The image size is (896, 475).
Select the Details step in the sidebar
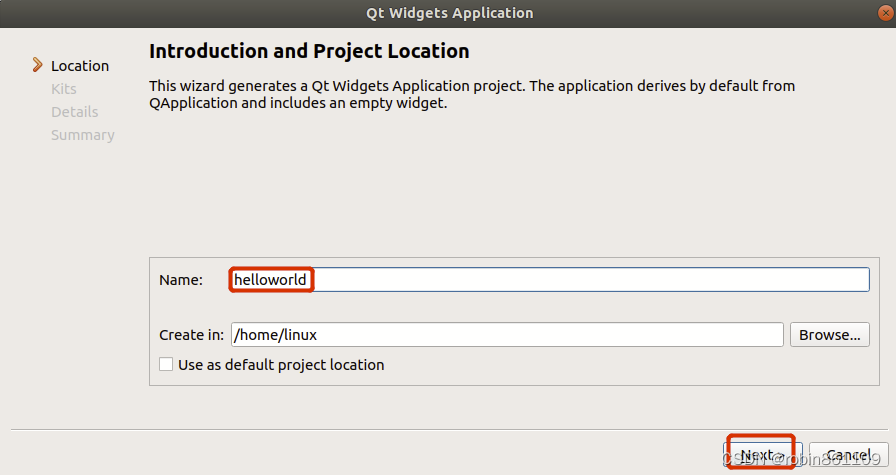pyautogui.click(x=74, y=111)
